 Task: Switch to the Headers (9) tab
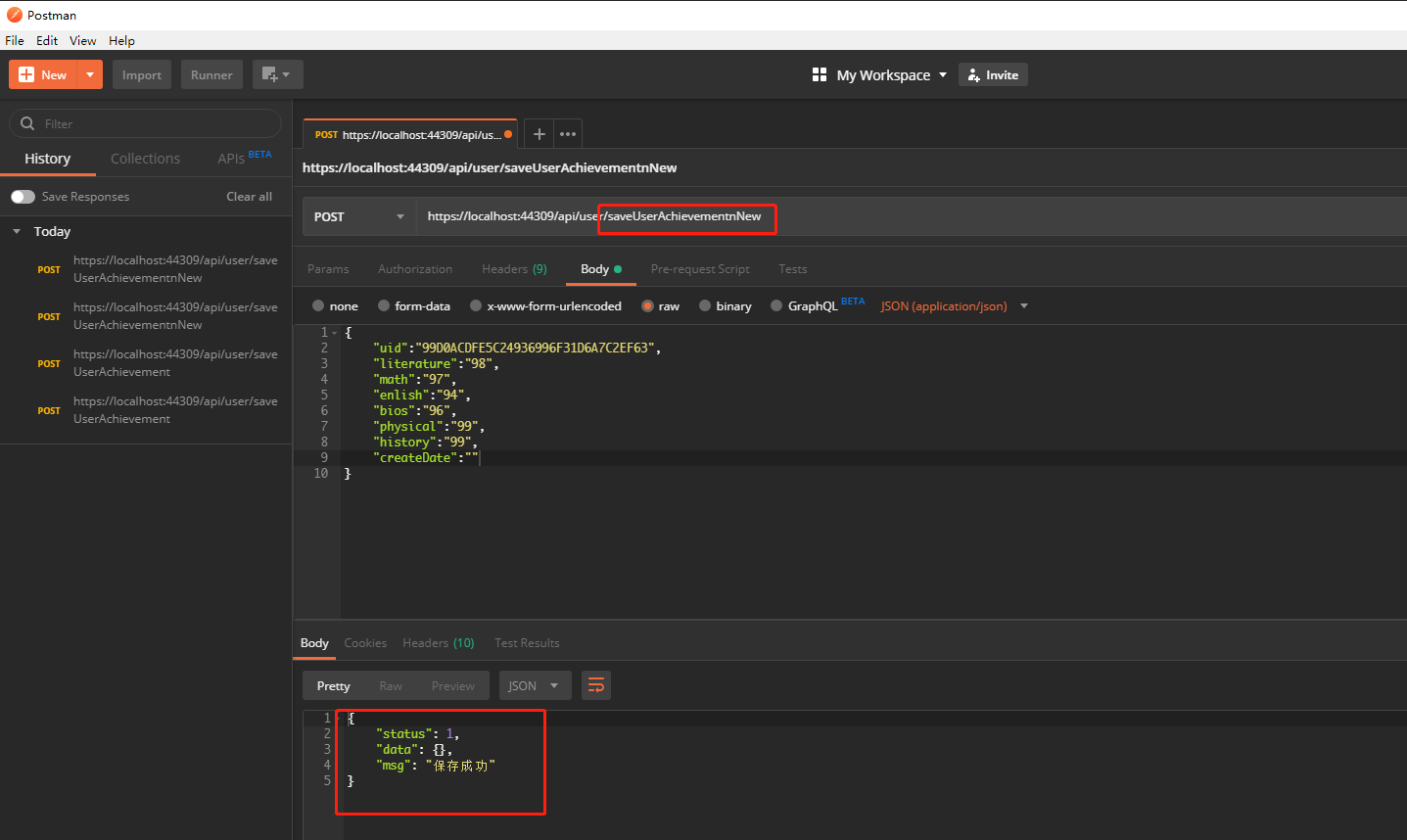pyautogui.click(x=513, y=268)
